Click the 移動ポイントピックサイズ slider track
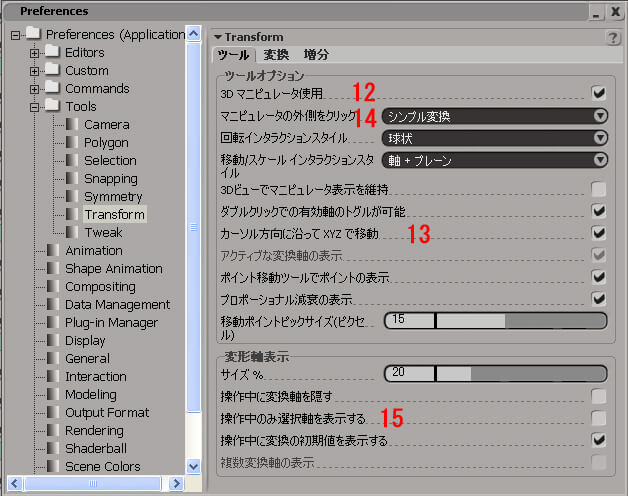Viewport: 628px width, 496px height. [521, 321]
